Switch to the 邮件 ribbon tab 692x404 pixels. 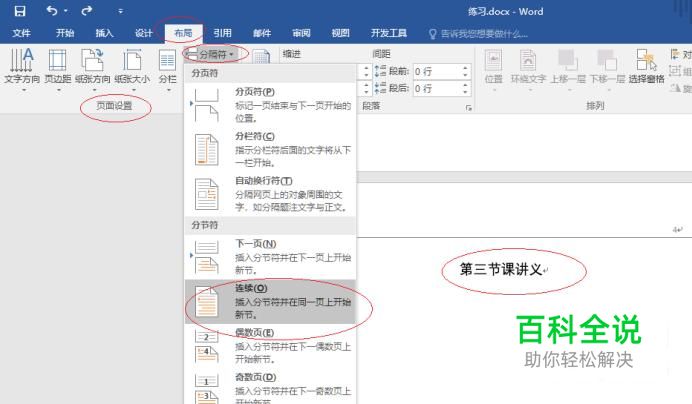(x=262, y=33)
